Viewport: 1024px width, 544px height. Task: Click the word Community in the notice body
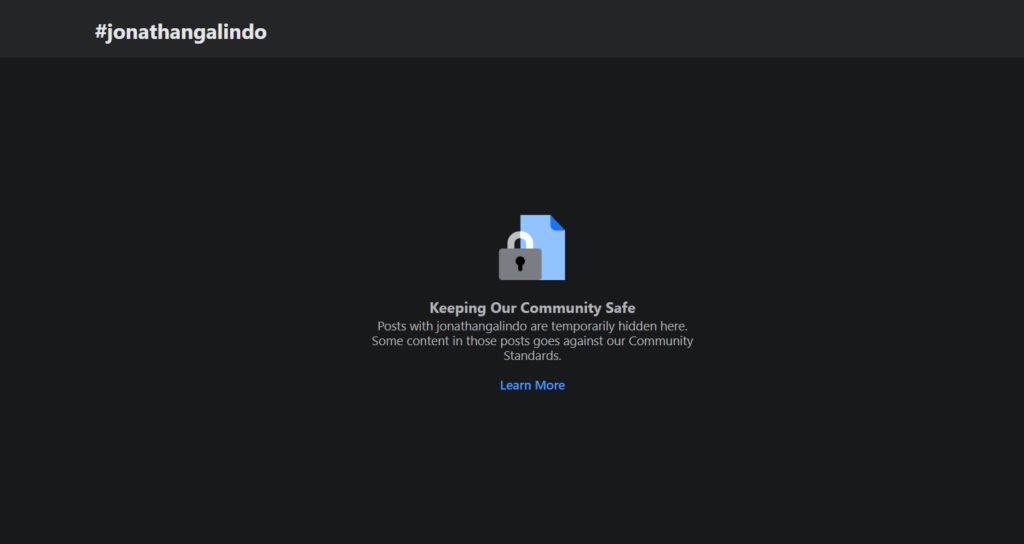(661, 341)
